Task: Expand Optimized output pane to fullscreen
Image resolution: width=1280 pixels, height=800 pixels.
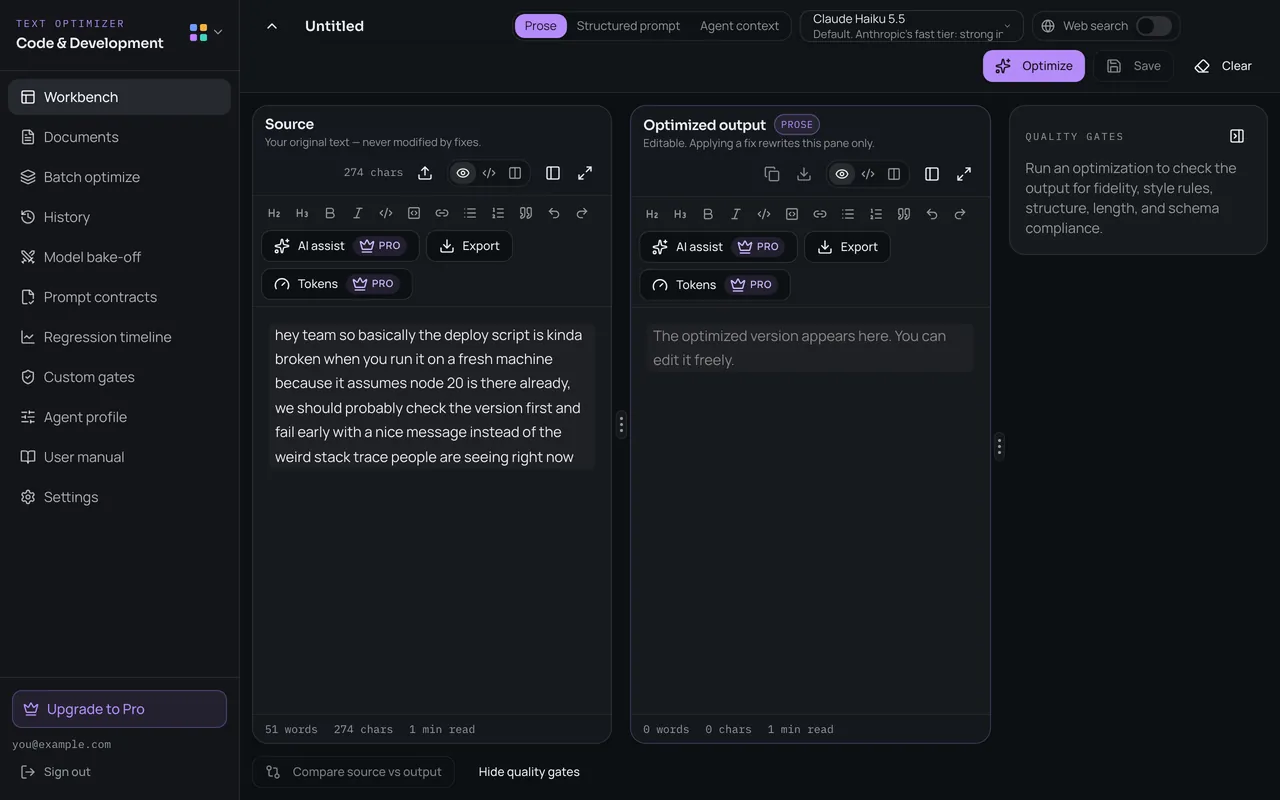Action: [964, 174]
